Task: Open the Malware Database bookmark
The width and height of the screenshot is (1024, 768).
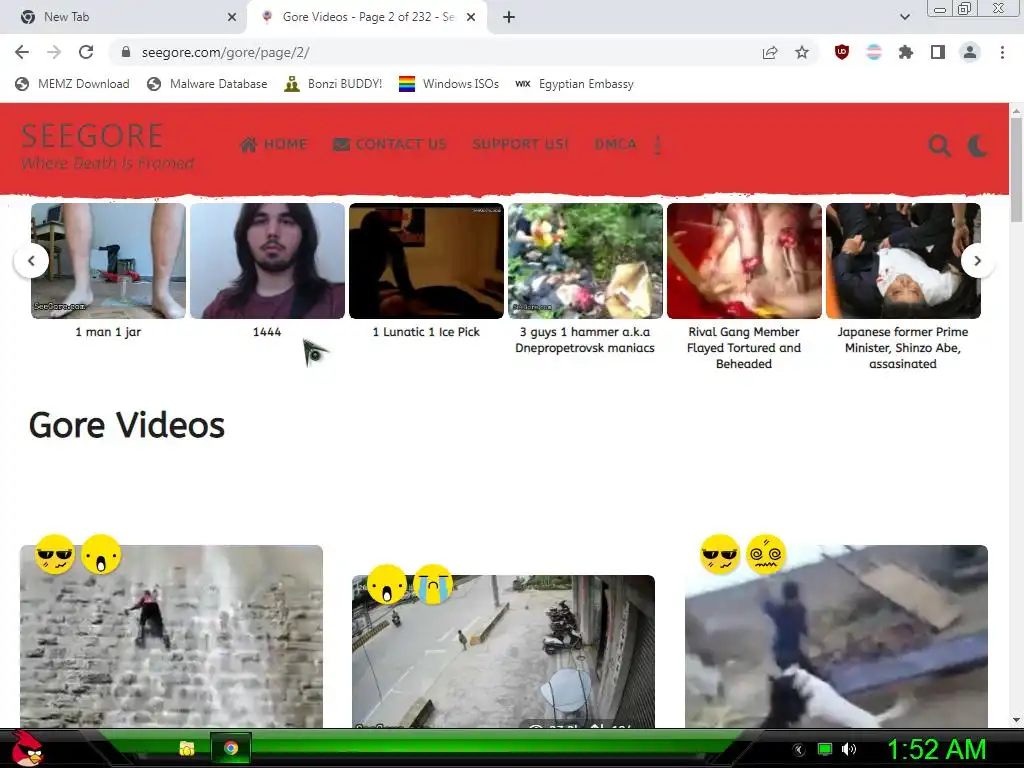Action: coord(207,84)
